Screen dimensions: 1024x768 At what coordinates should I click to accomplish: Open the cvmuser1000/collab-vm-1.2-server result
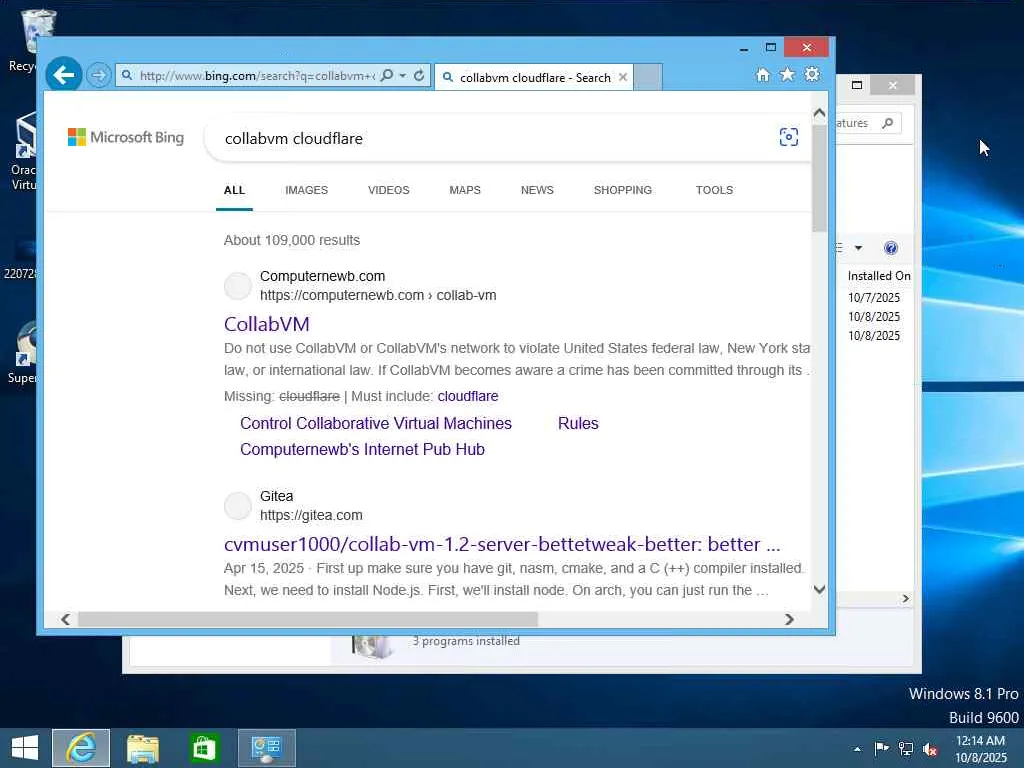click(x=502, y=544)
